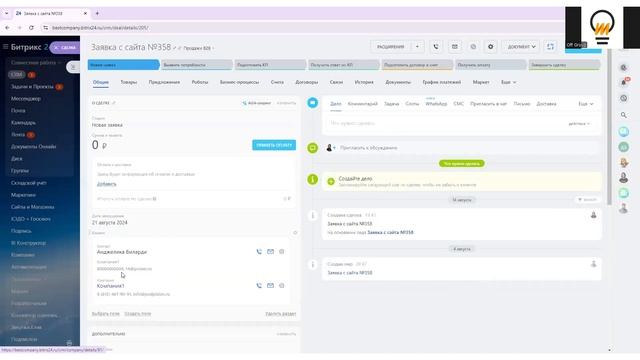Click the Удалить раздел link
This screenshot has width=640, height=360.
click(280, 313)
